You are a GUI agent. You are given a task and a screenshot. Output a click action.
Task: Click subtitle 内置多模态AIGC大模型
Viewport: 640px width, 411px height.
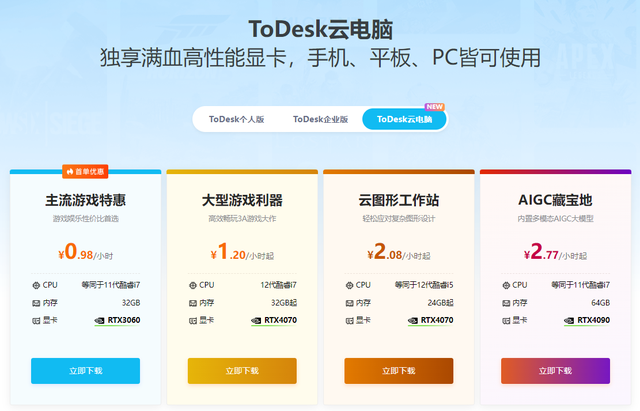tap(556, 219)
